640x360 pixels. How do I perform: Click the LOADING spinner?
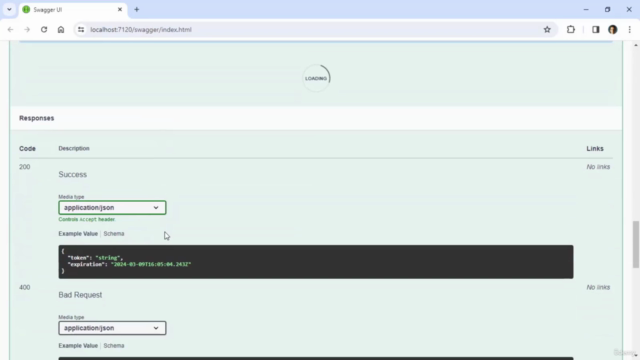tap(316, 78)
